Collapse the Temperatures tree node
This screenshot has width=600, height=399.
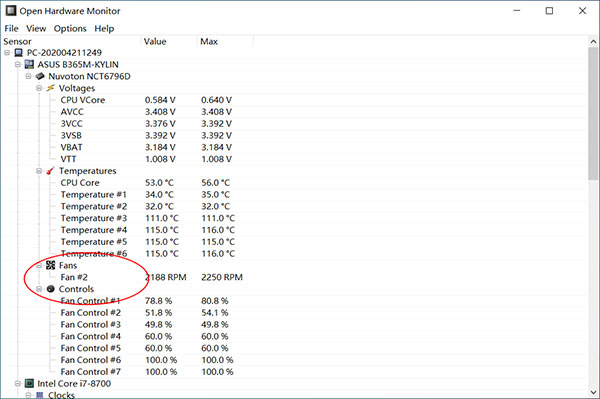tap(39, 171)
